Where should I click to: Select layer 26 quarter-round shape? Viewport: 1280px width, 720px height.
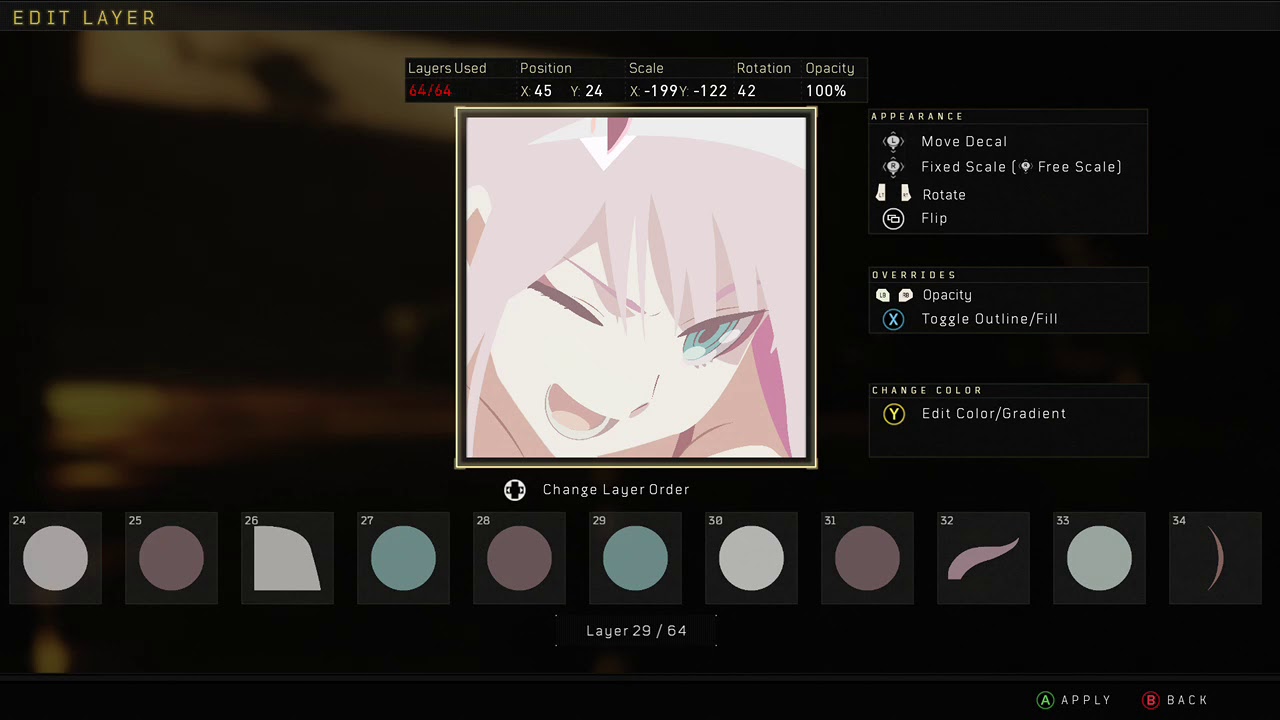[x=287, y=558]
